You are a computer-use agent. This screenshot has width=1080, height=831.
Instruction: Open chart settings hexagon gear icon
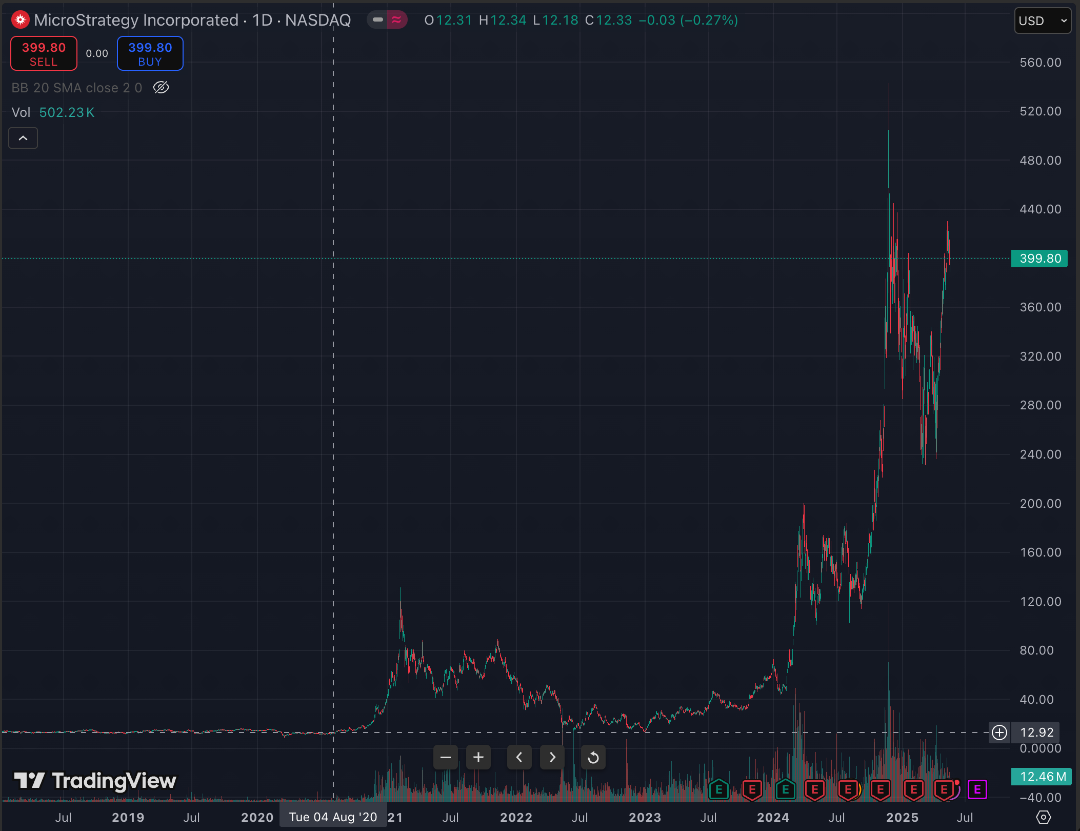tap(1043, 817)
